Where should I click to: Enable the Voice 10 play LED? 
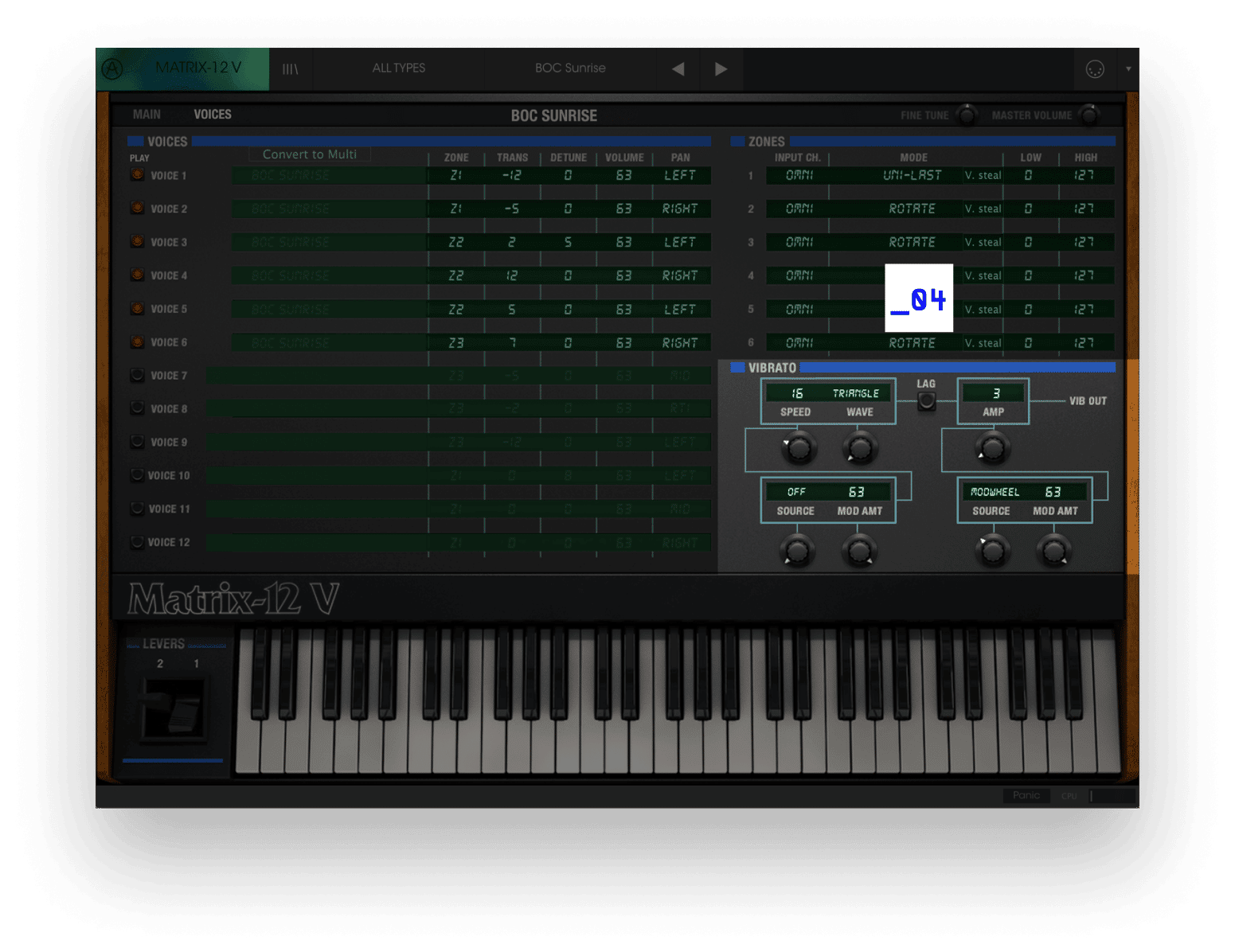(x=136, y=475)
